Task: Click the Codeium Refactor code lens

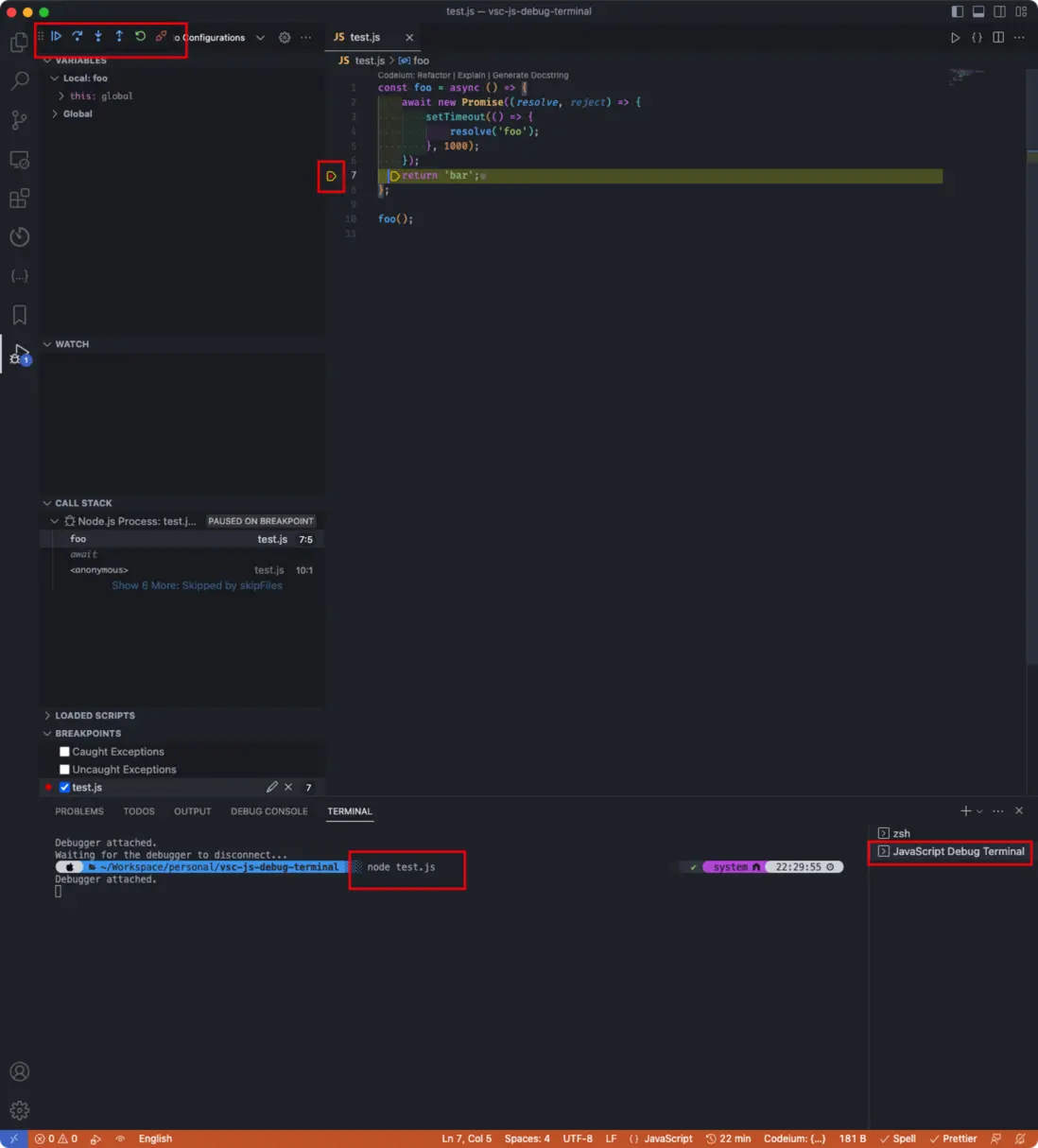Action: point(433,76)
